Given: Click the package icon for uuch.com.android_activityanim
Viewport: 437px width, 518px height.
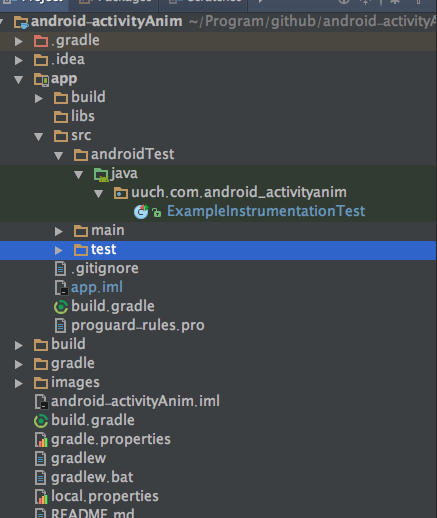Looking at the screenshot, I should point(121,193).
